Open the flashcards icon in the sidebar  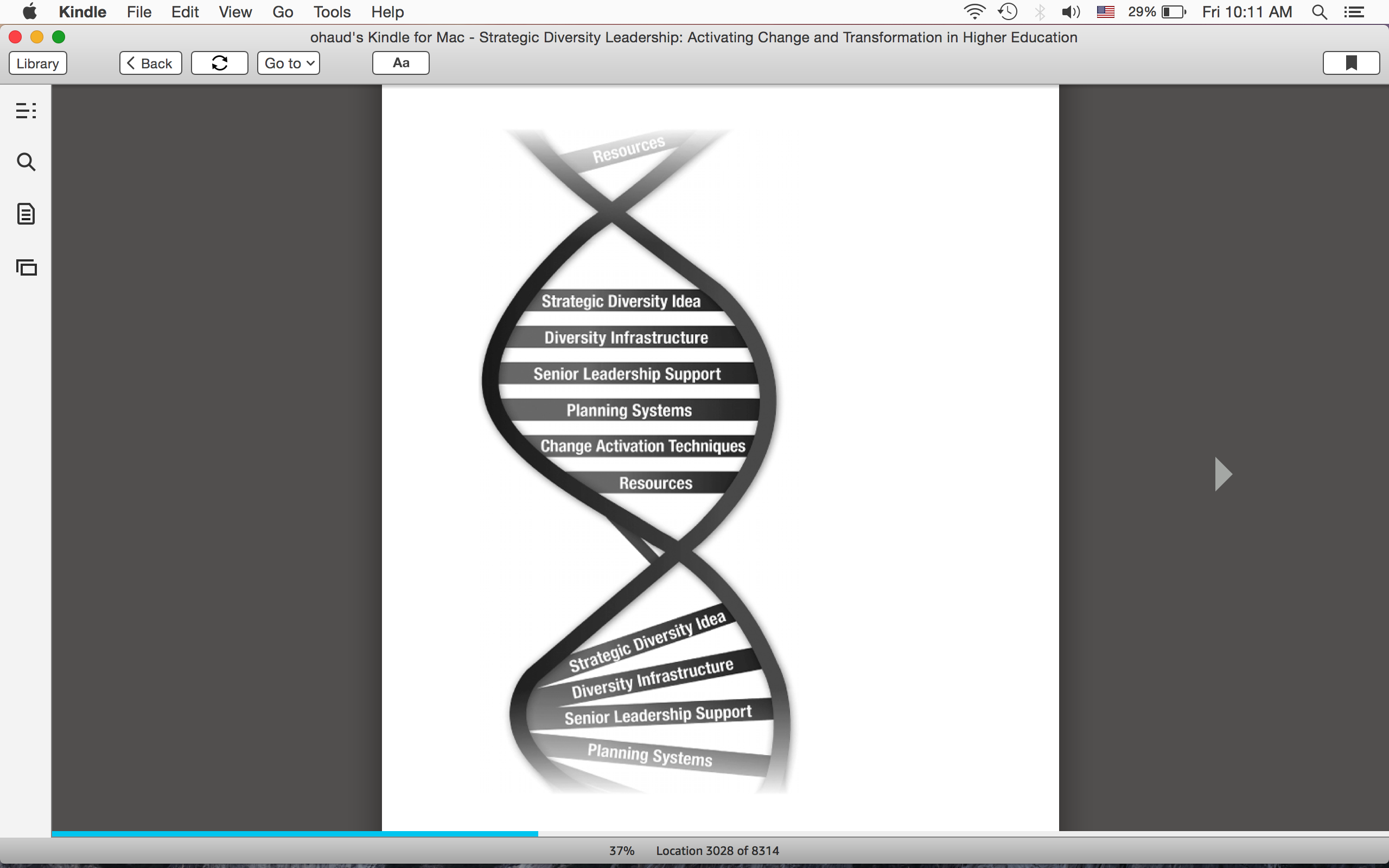pos(26,267)
